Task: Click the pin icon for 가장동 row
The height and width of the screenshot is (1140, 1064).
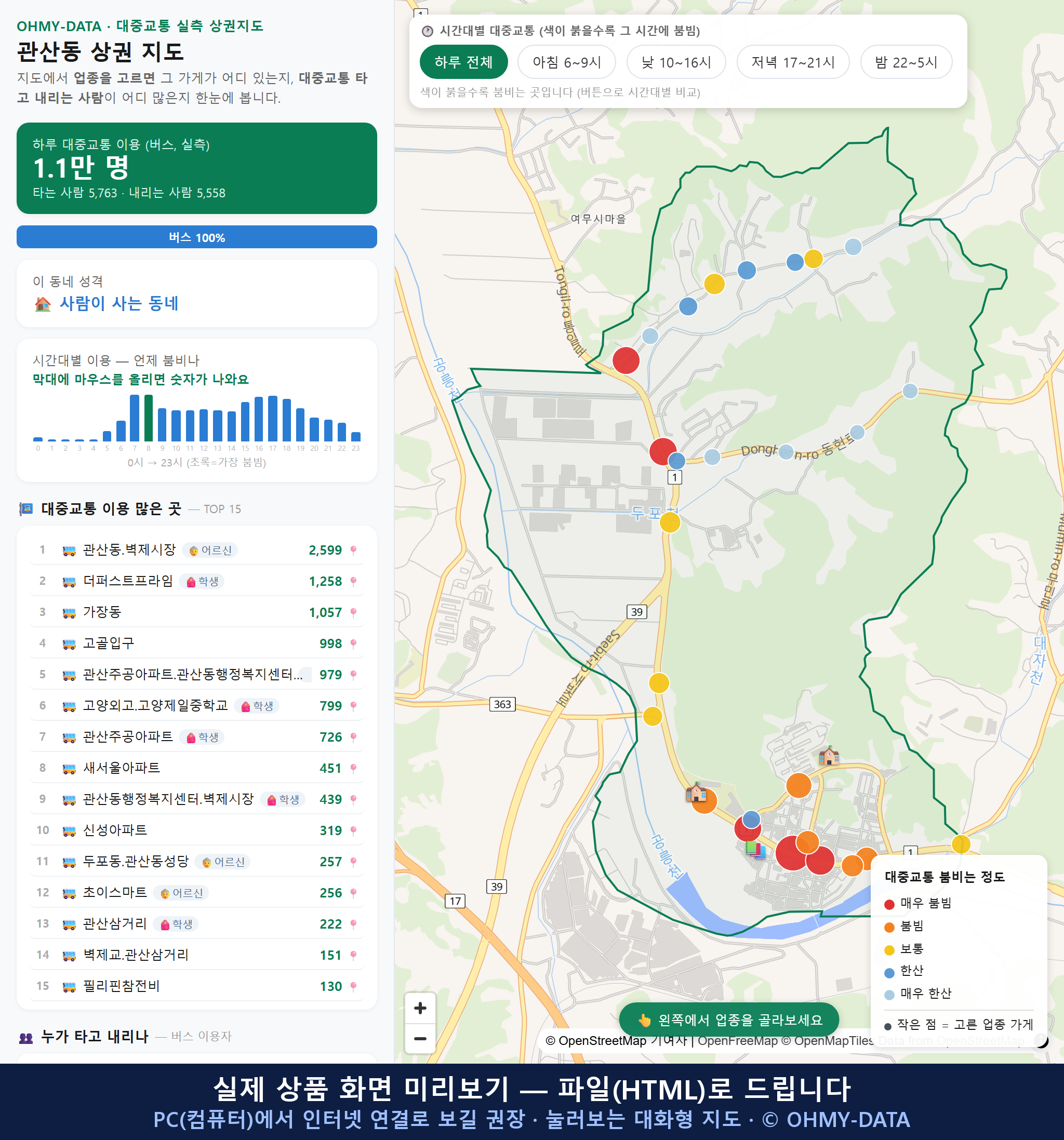Action: pos(353,612)
